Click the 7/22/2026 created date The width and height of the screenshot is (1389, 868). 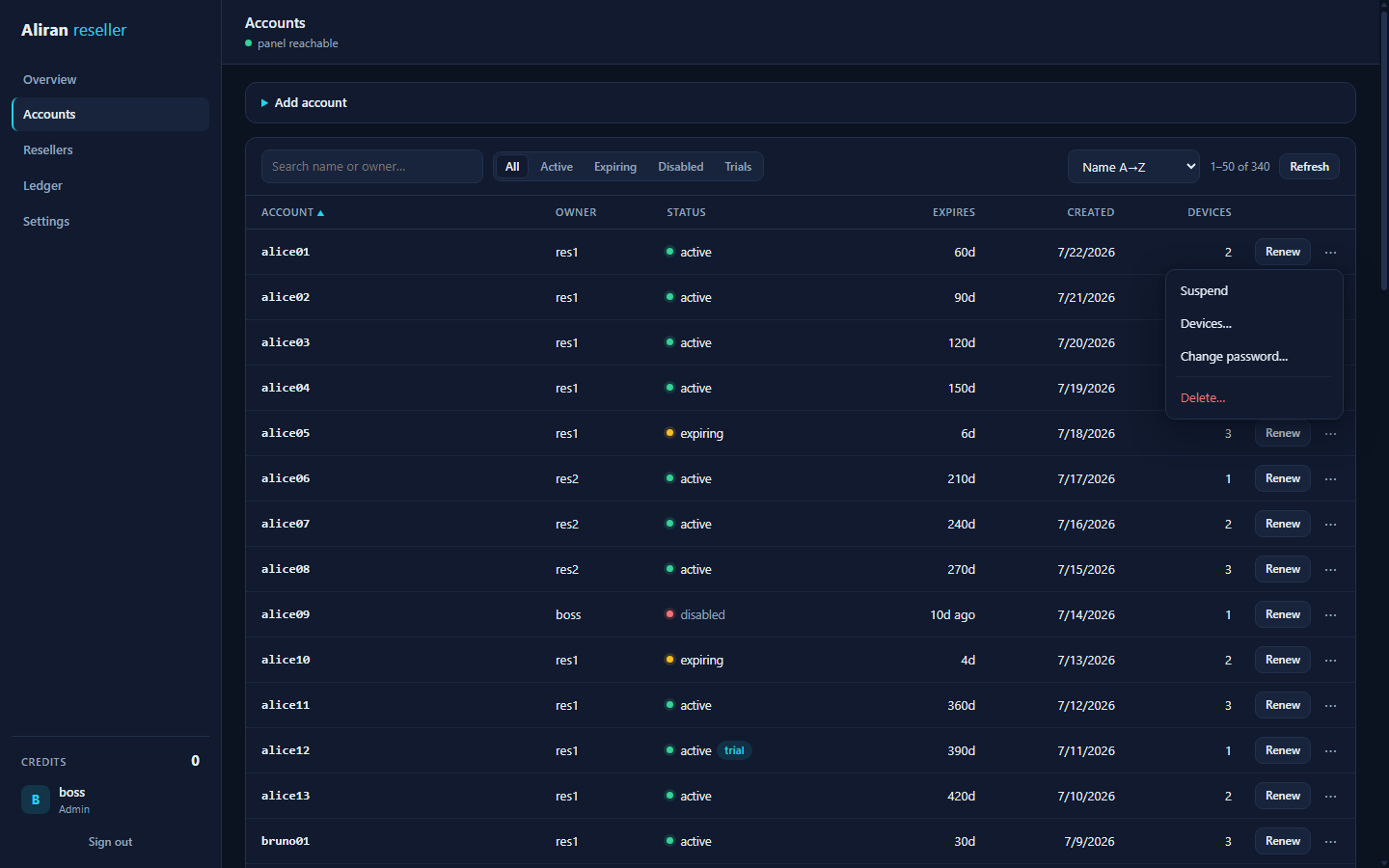pyautogui.click(x=1086, y=252)
